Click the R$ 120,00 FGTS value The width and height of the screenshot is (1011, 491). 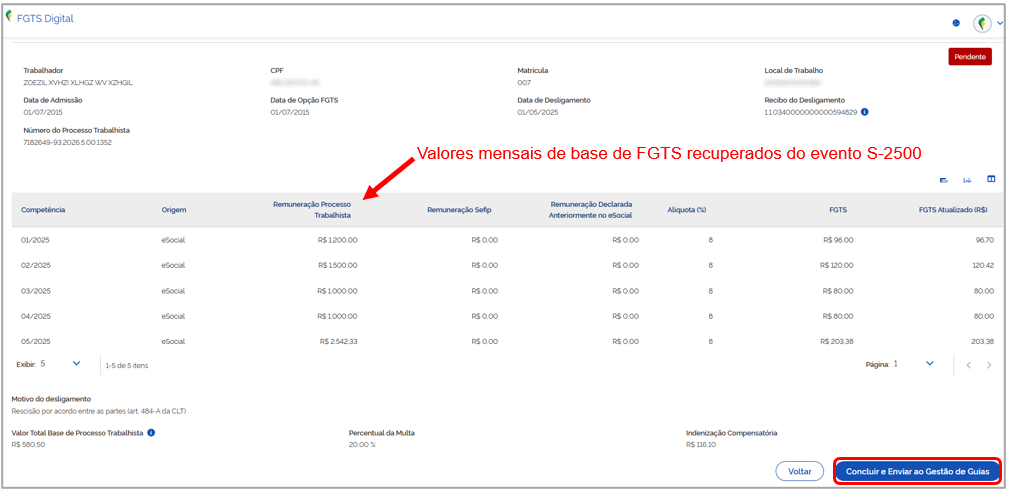[x=837, y=265]
